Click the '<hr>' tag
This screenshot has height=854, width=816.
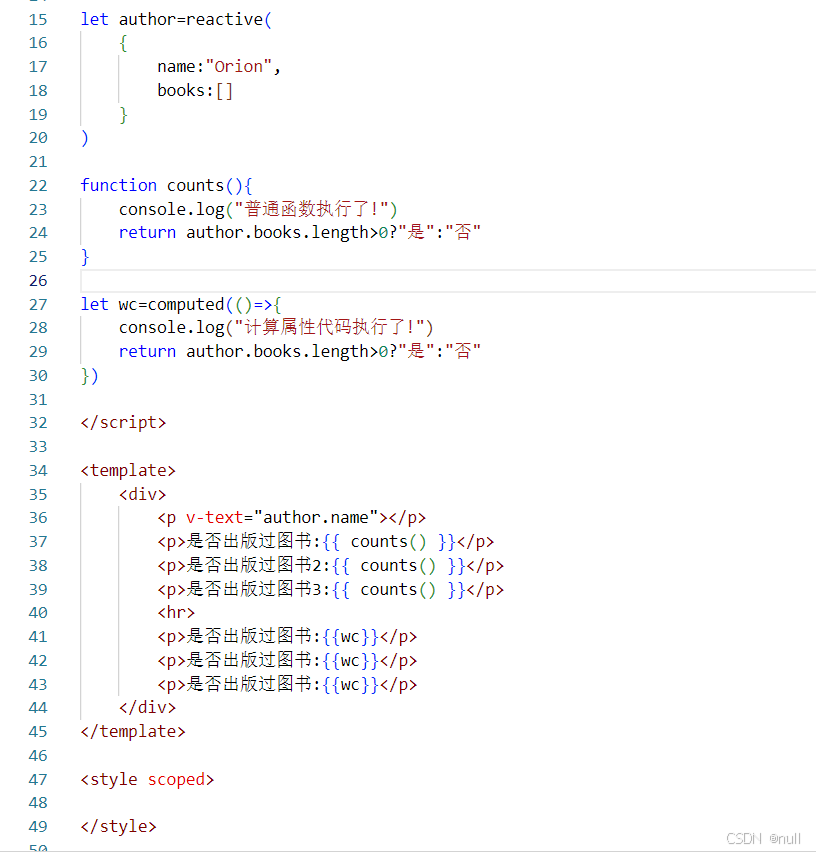click(x=176, y=613)
